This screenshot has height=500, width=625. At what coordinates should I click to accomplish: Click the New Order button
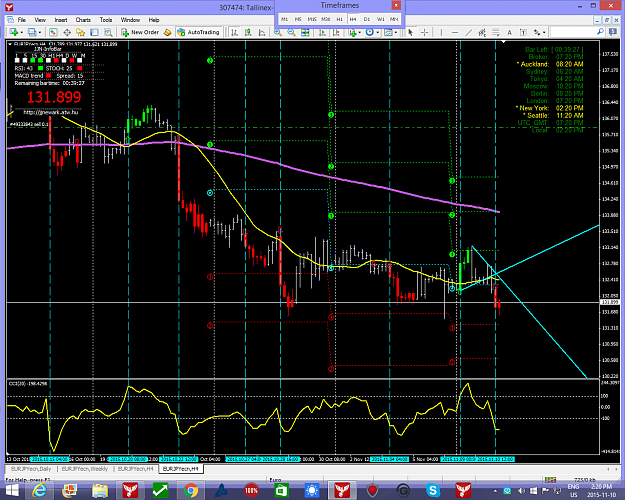140,32
